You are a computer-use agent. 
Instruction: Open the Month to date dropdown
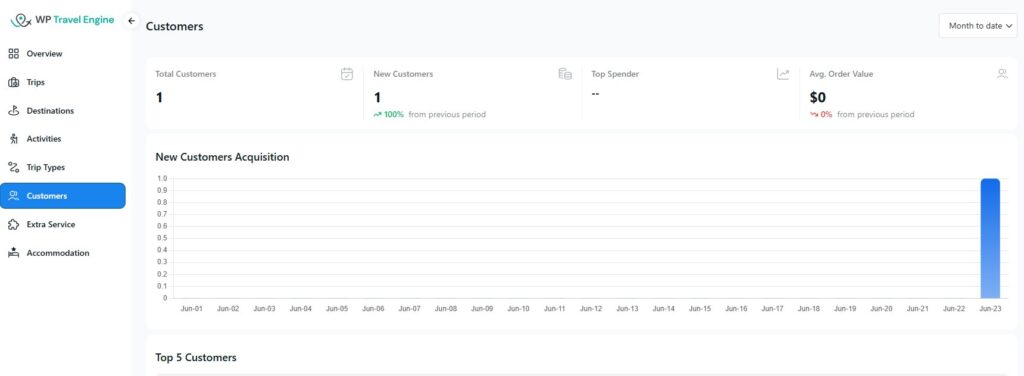(x=978, y=26)
